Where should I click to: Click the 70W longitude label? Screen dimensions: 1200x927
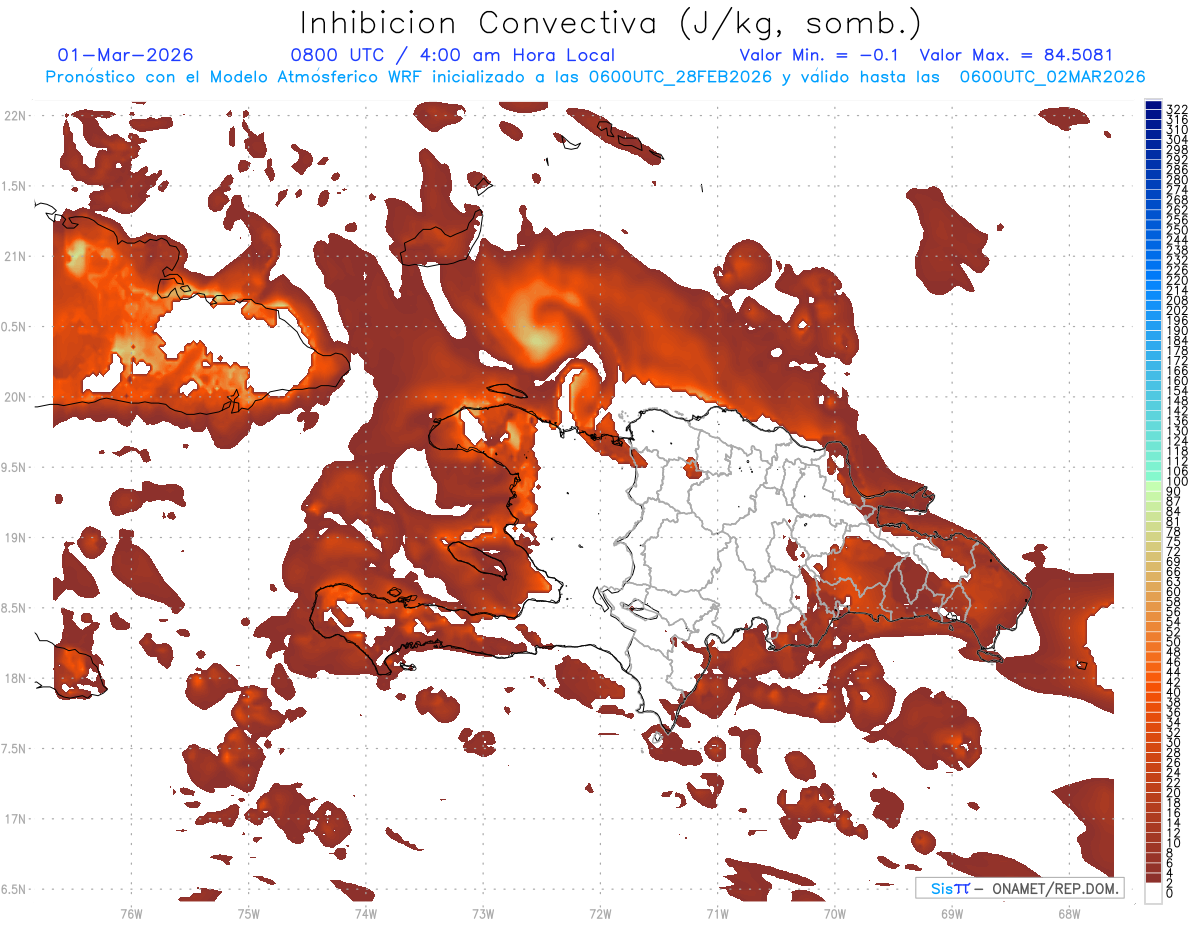834,913
